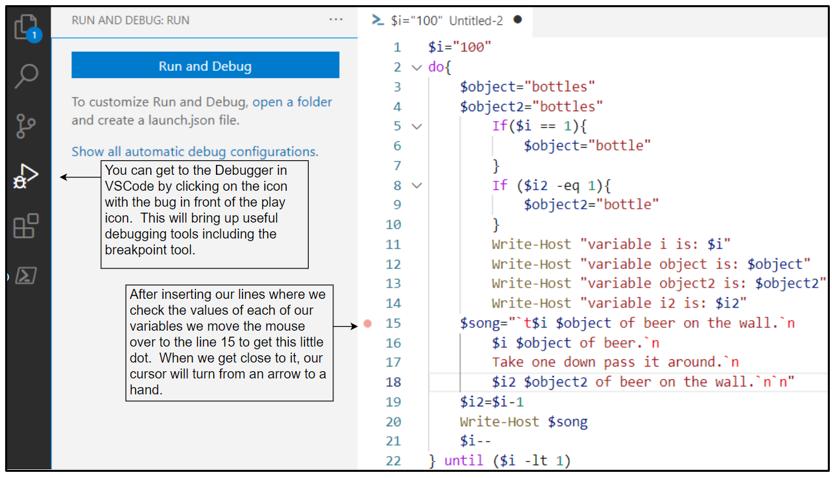The image size is (832, 478).
Task: Click the $i-- decrement line
Action: (x=475, y=440)
